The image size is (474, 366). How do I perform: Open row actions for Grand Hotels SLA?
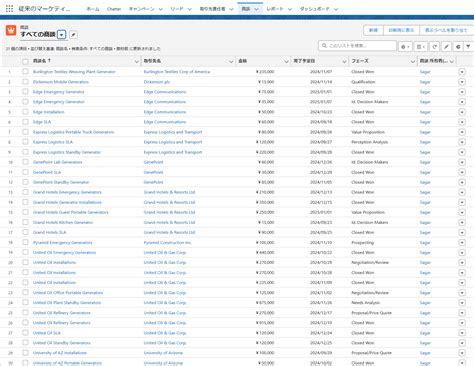tap(462, 232)
